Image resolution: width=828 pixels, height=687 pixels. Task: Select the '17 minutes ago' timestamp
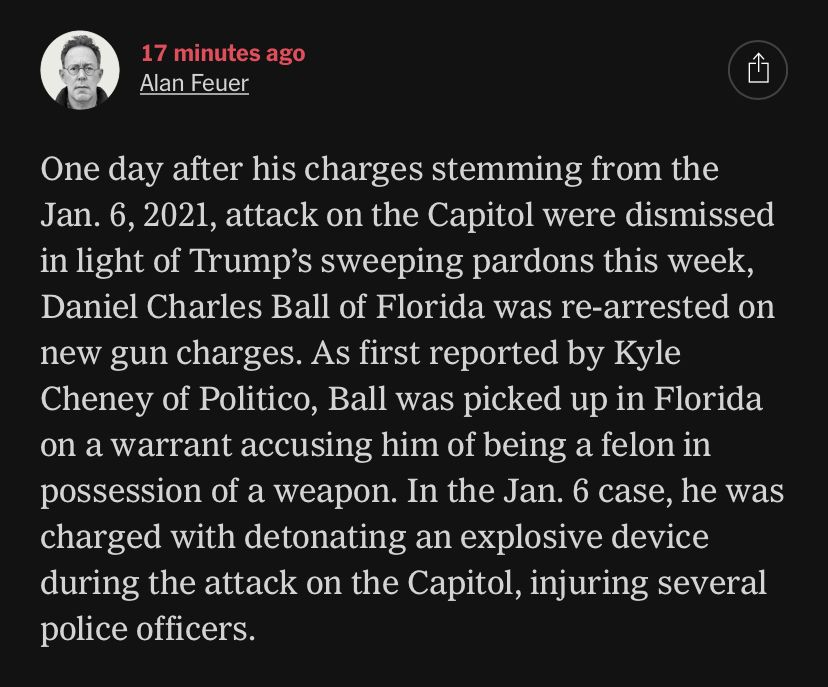(223, 53)
